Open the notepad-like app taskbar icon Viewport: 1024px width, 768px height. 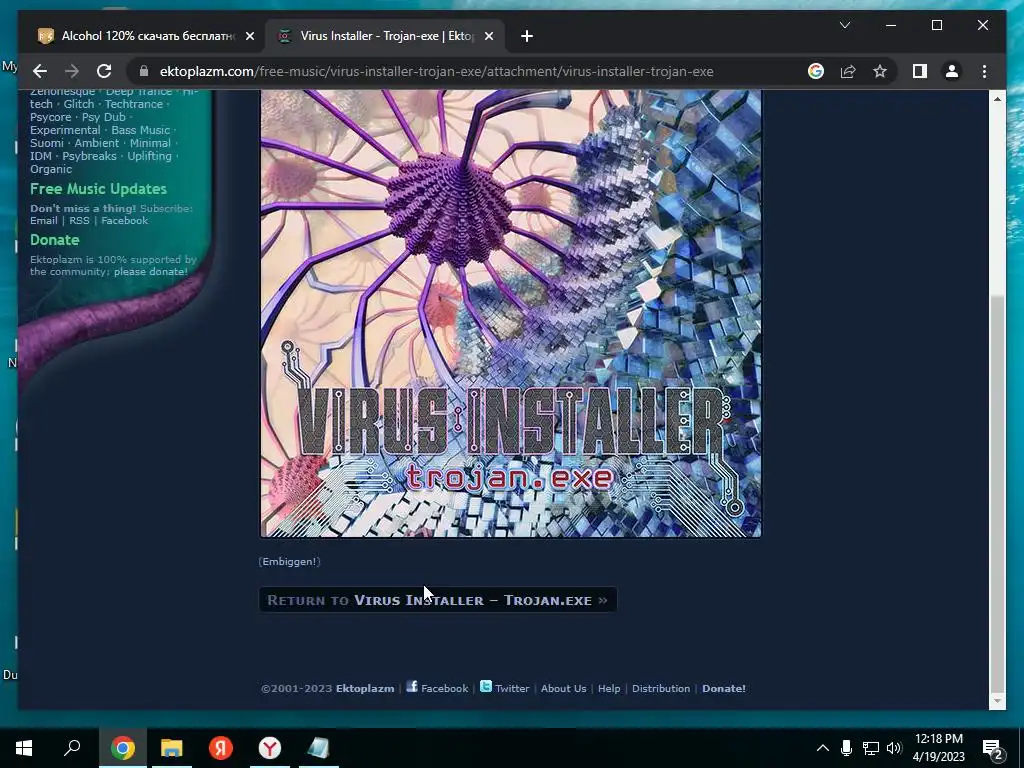[x=319, y=748]
